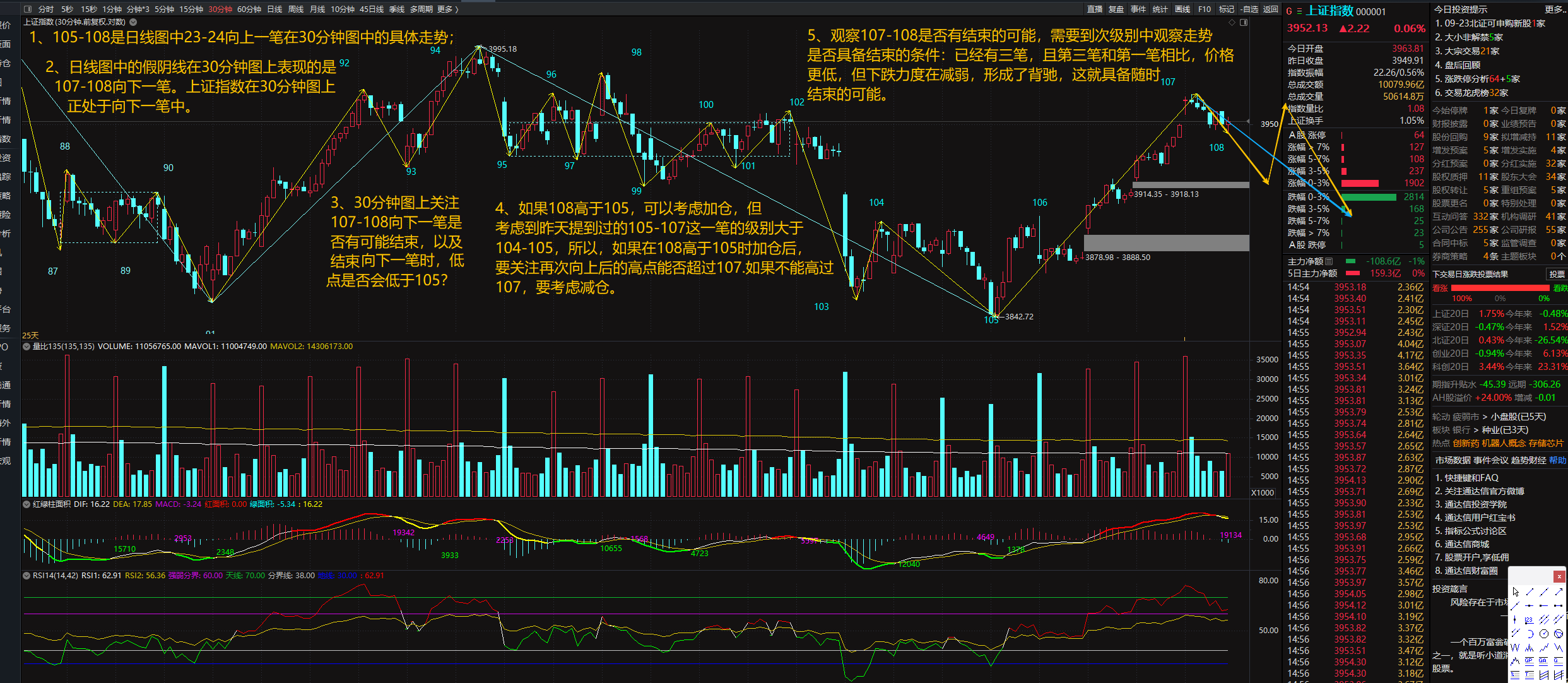
Task: Click the 投票 vote button
Action: point(1557,274)
